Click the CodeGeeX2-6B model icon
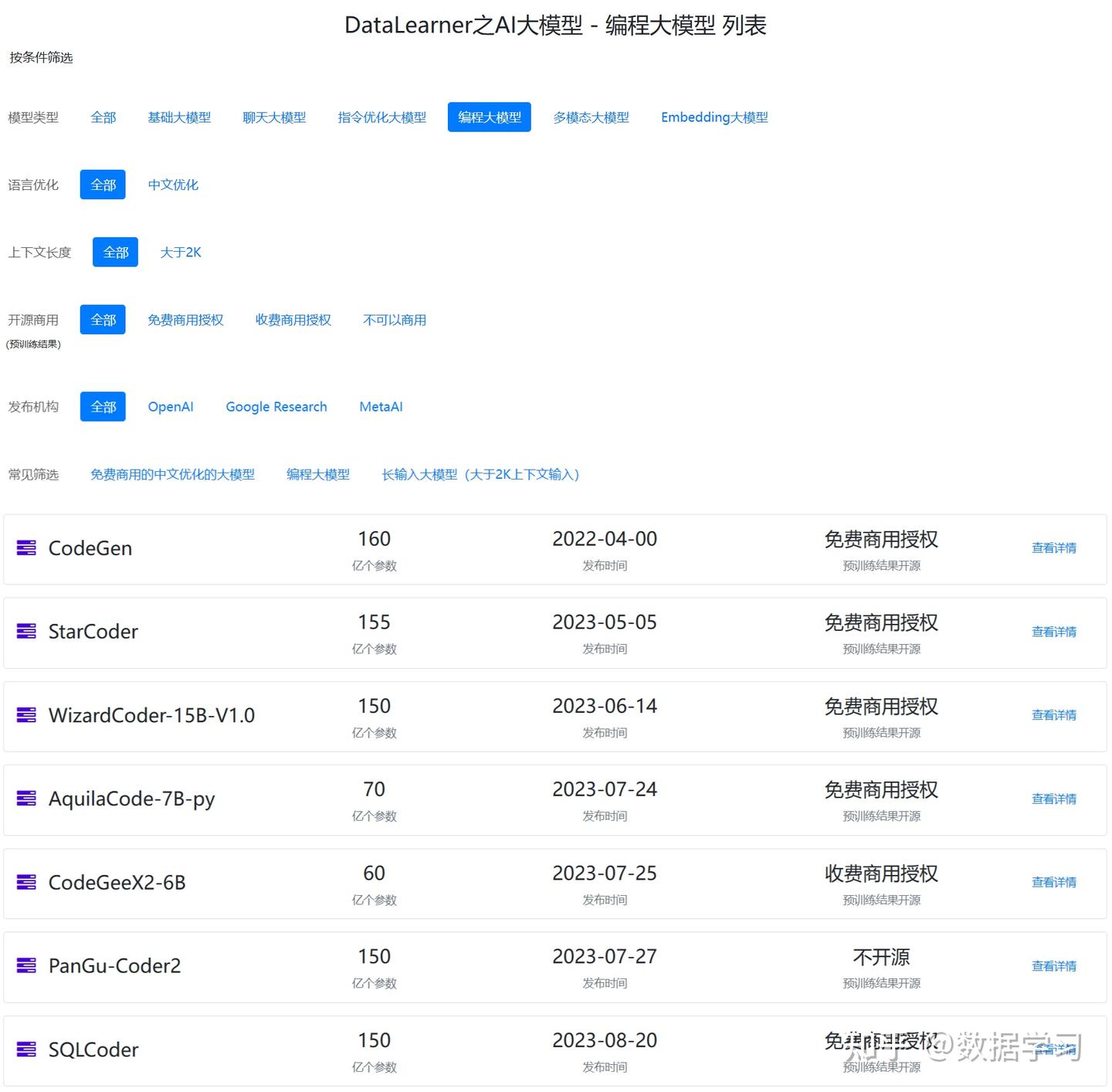This screenshot has height=1092, width=1112. click(x=25, y=881)
